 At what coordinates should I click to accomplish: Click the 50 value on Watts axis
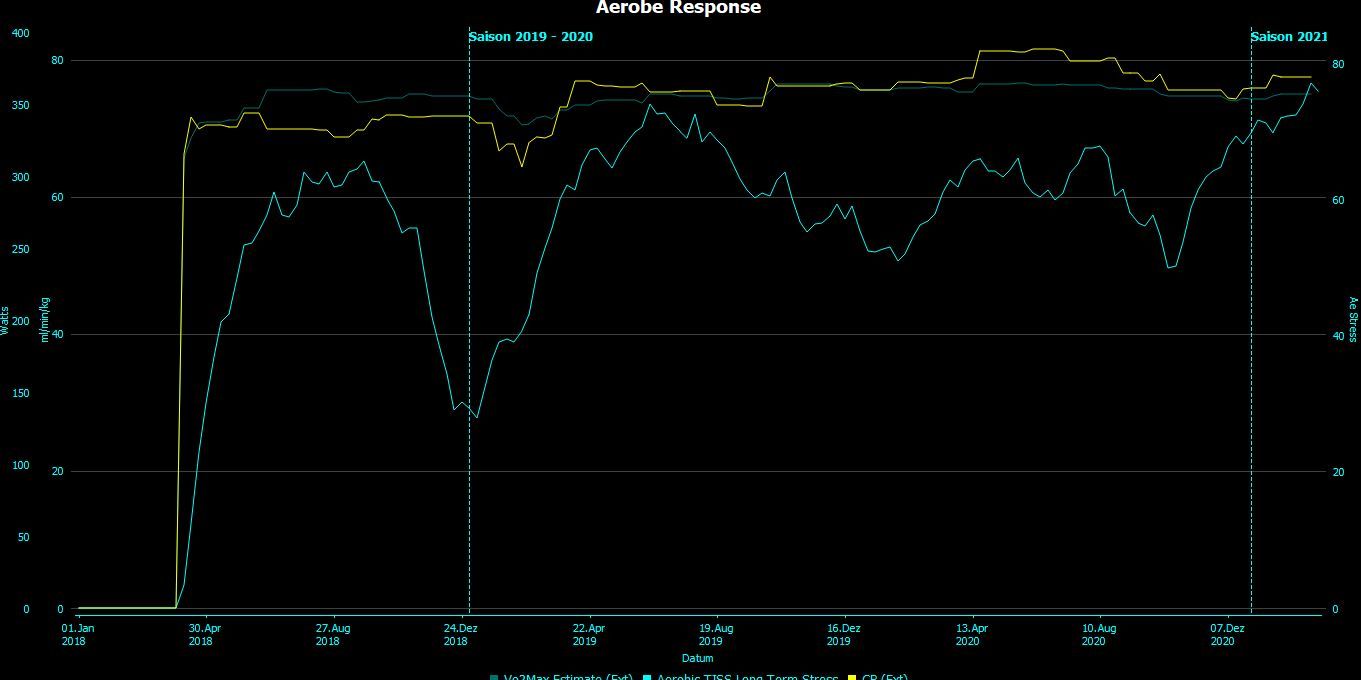tap(23, 537)
